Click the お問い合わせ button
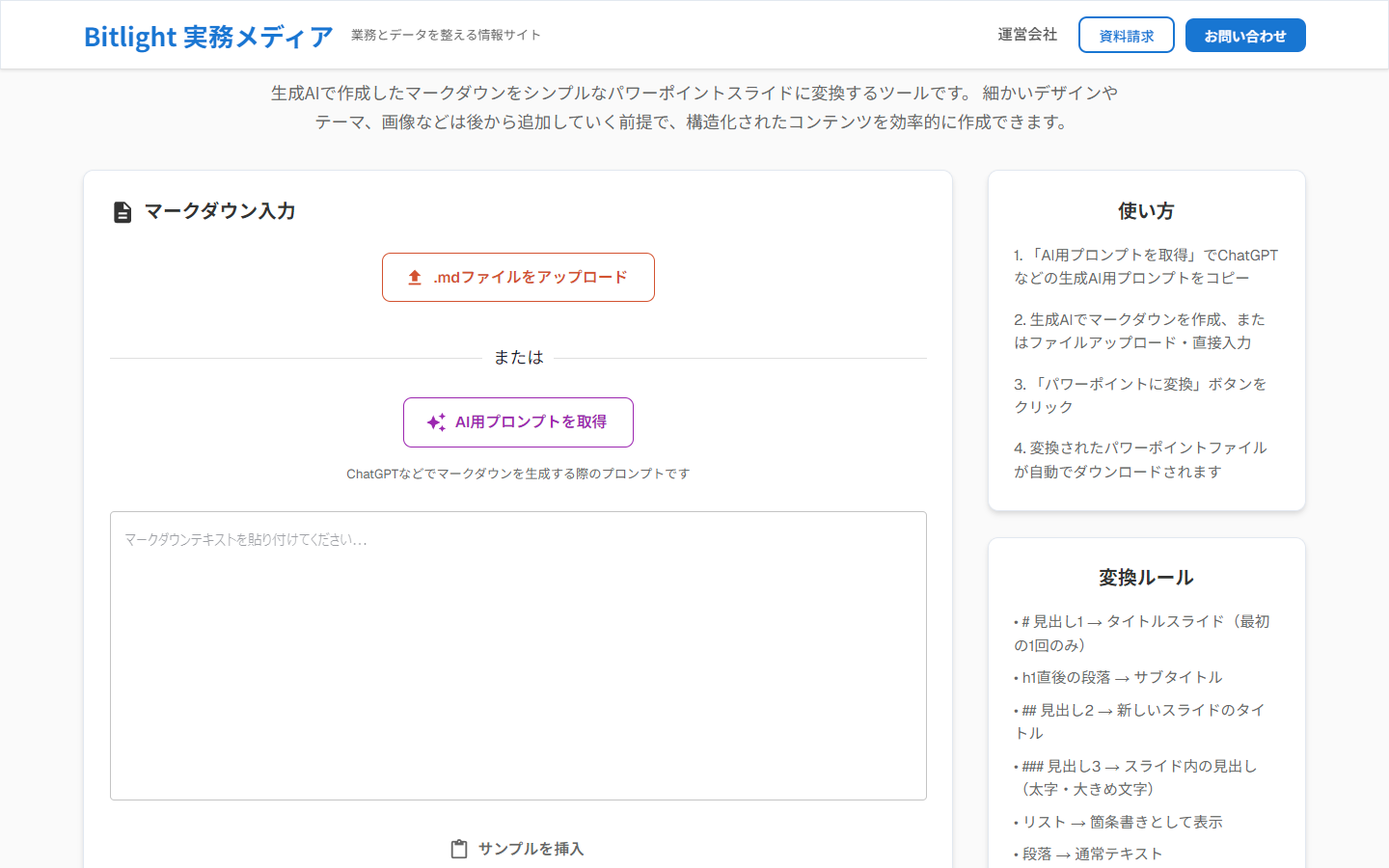The height and width of the screenshot is (868, 1389). click(x=1245, y=36)
